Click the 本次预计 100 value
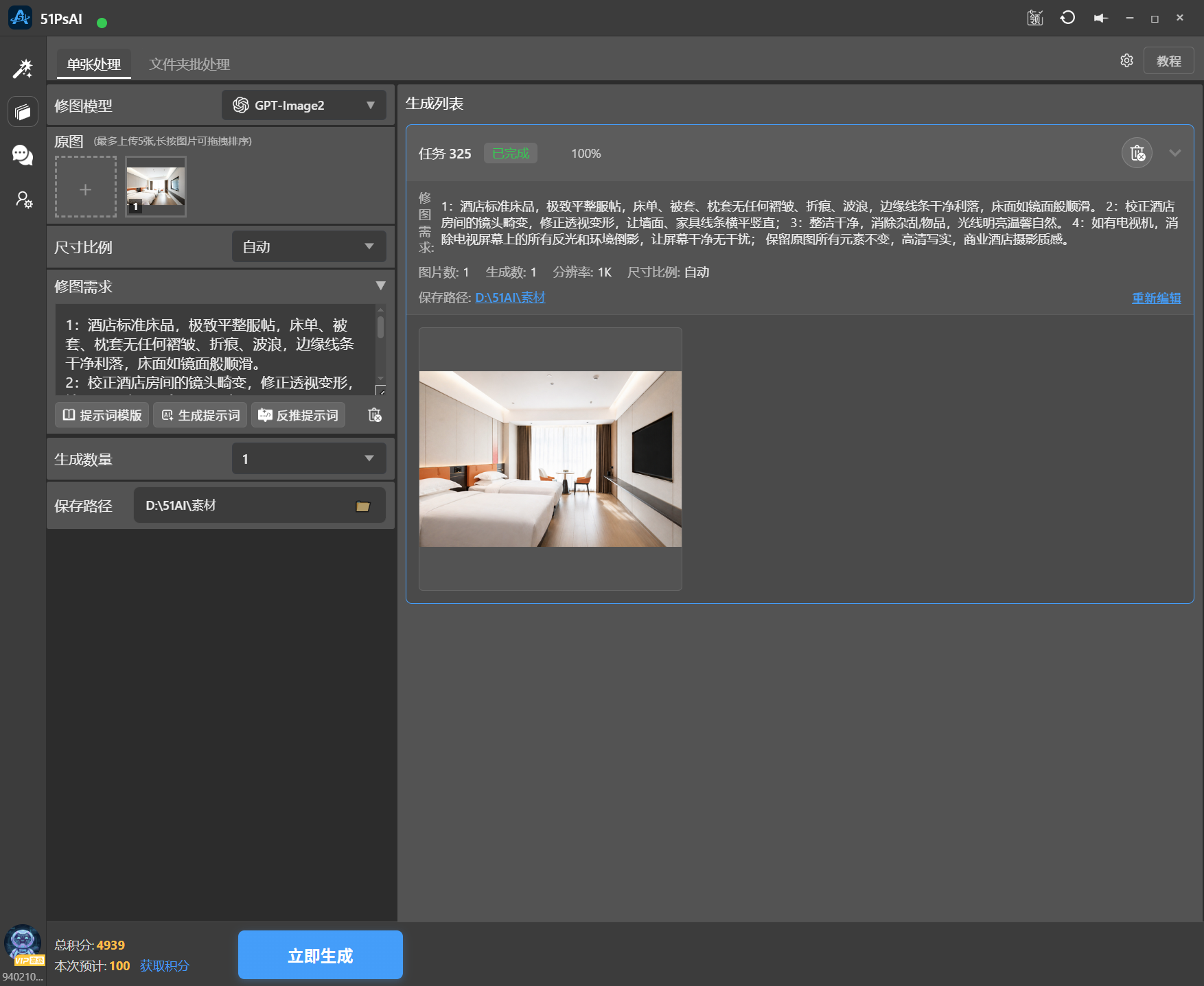This screenshot has height=986, width=1204. click(119, 965)
